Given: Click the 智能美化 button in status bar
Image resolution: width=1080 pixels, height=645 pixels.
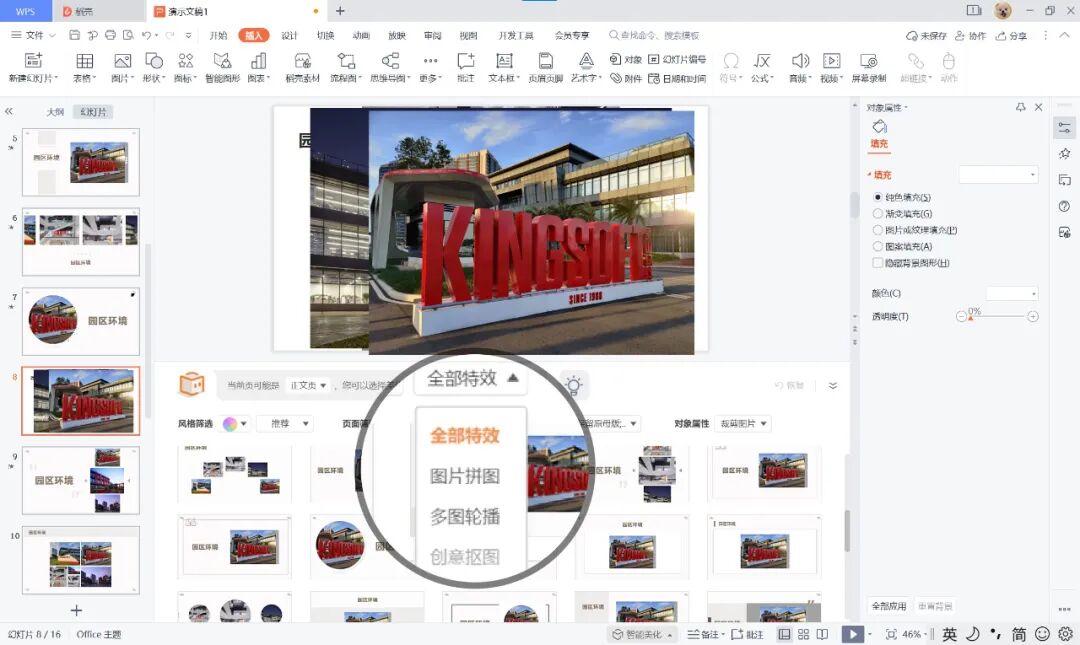Looking at the screenshot, I should tap(642, 635).
